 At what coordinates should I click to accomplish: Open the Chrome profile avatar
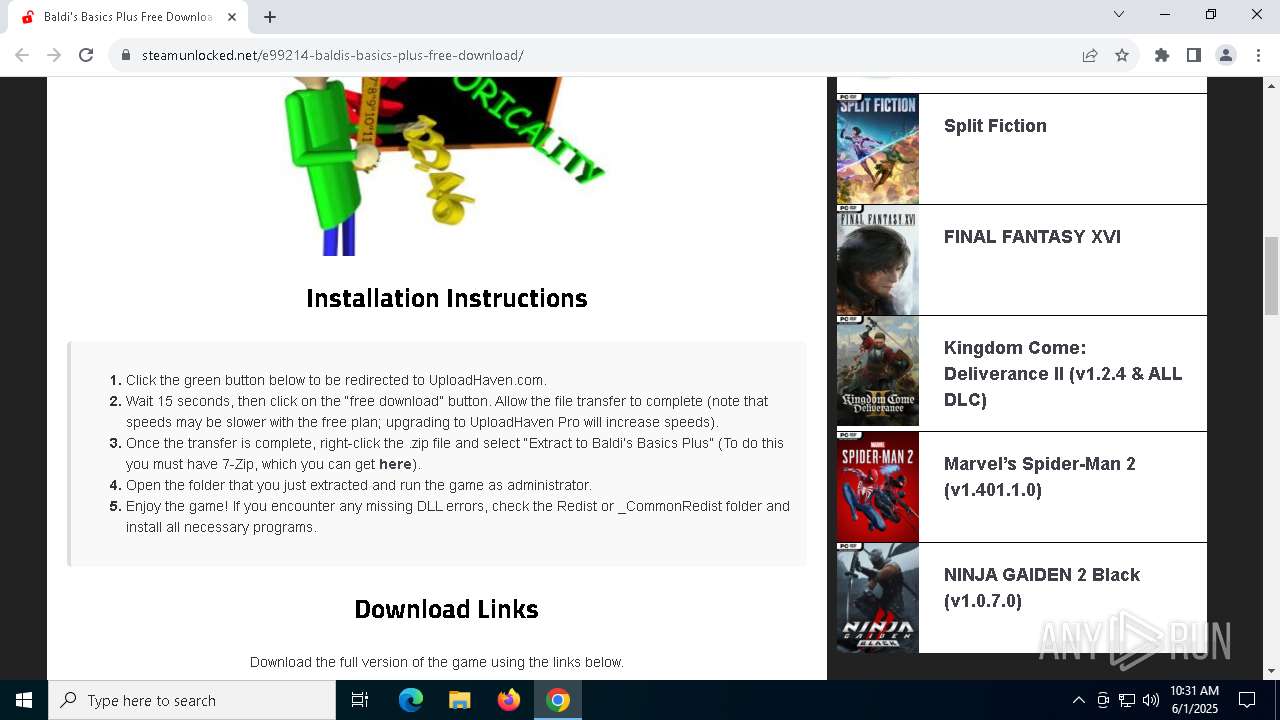pyautogui.click(x=1226, y=55)
